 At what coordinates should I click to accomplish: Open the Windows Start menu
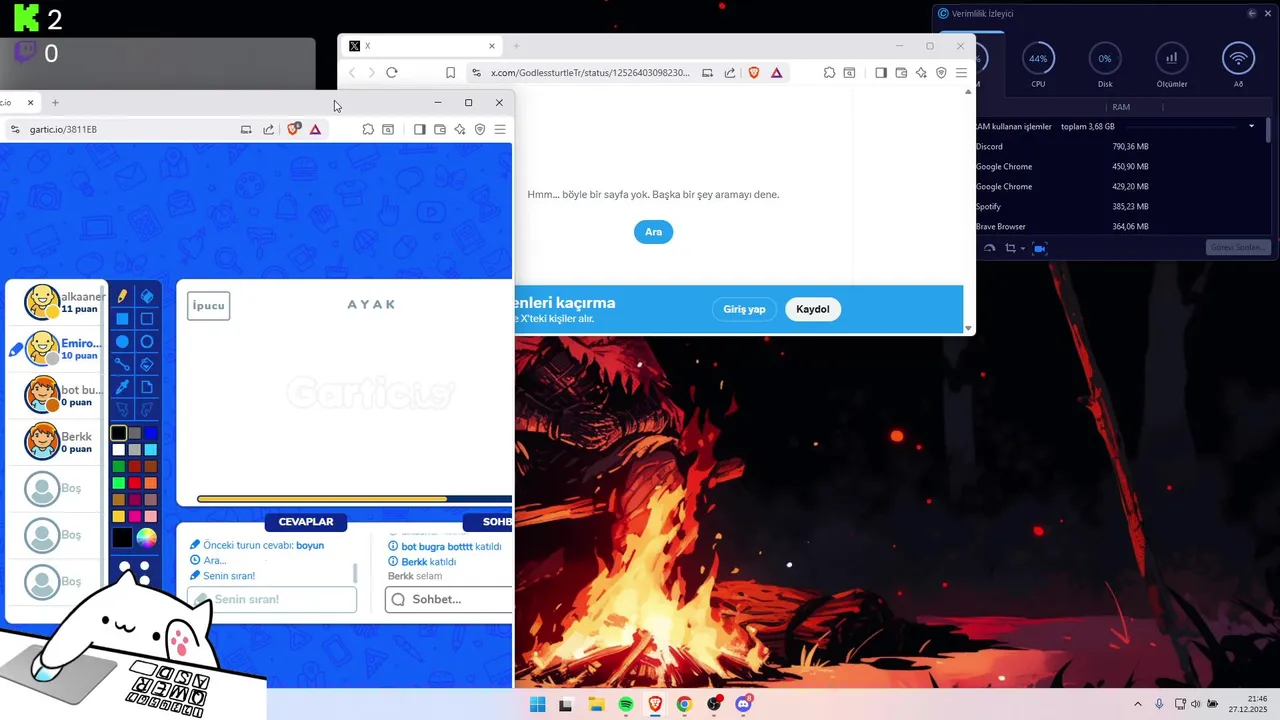[537, 704]
